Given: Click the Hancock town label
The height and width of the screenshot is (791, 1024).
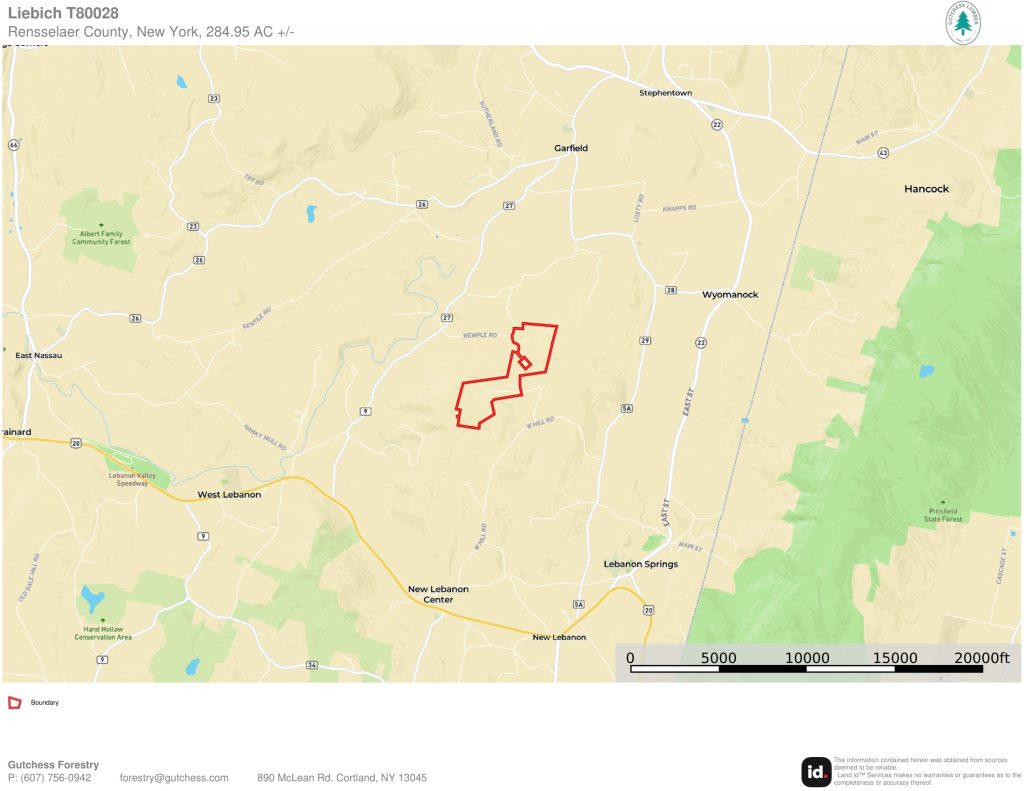Looking at the screenshot, I should (926, 189).
